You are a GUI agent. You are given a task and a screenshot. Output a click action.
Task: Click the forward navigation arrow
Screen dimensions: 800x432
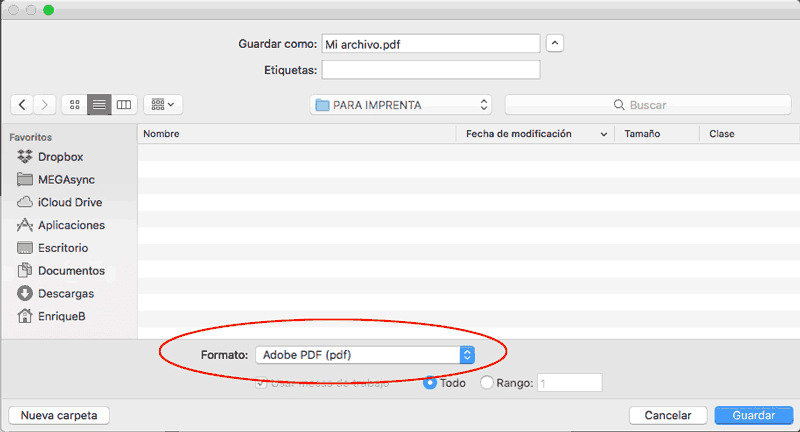[x=45, y=105]
